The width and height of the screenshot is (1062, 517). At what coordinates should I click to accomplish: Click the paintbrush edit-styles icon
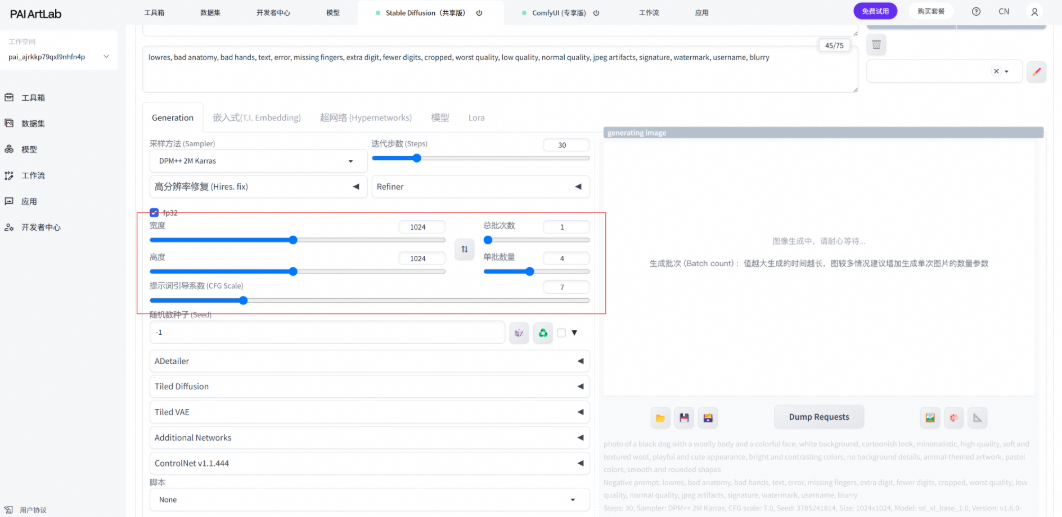pyautogui.click(x=1036, y=71)
